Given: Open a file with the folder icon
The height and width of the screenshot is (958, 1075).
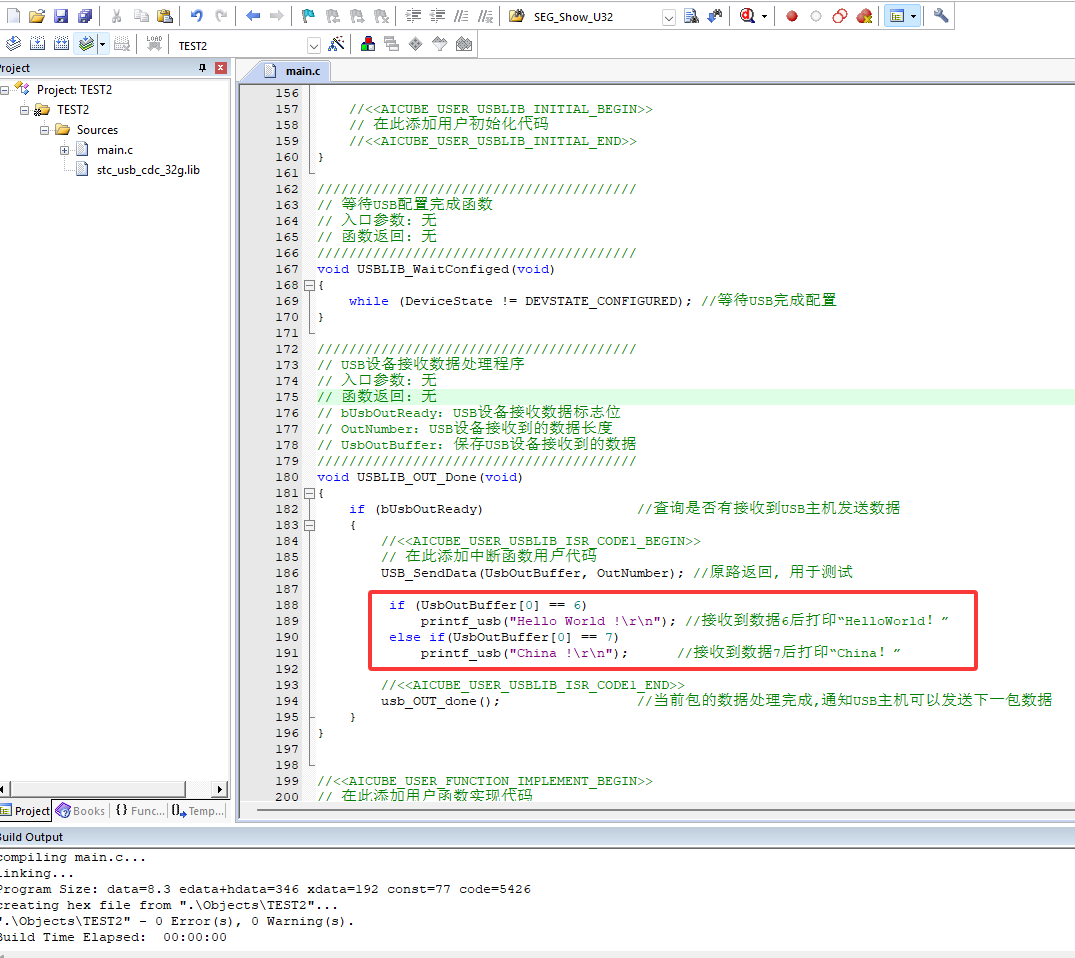Looking at the screenshot, I should tap(37, 16).
